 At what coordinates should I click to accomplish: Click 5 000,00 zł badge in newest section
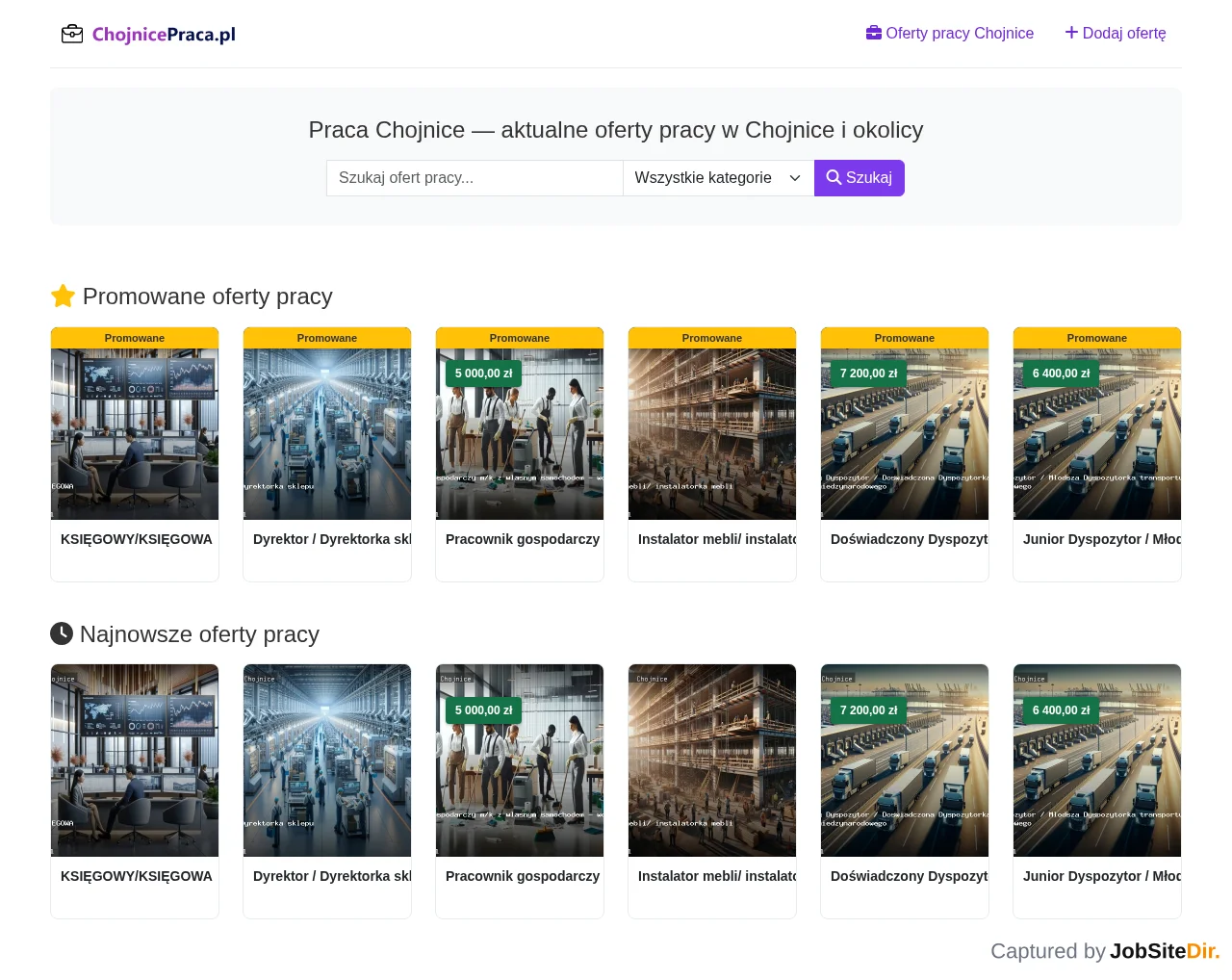(x=484, y=710)
